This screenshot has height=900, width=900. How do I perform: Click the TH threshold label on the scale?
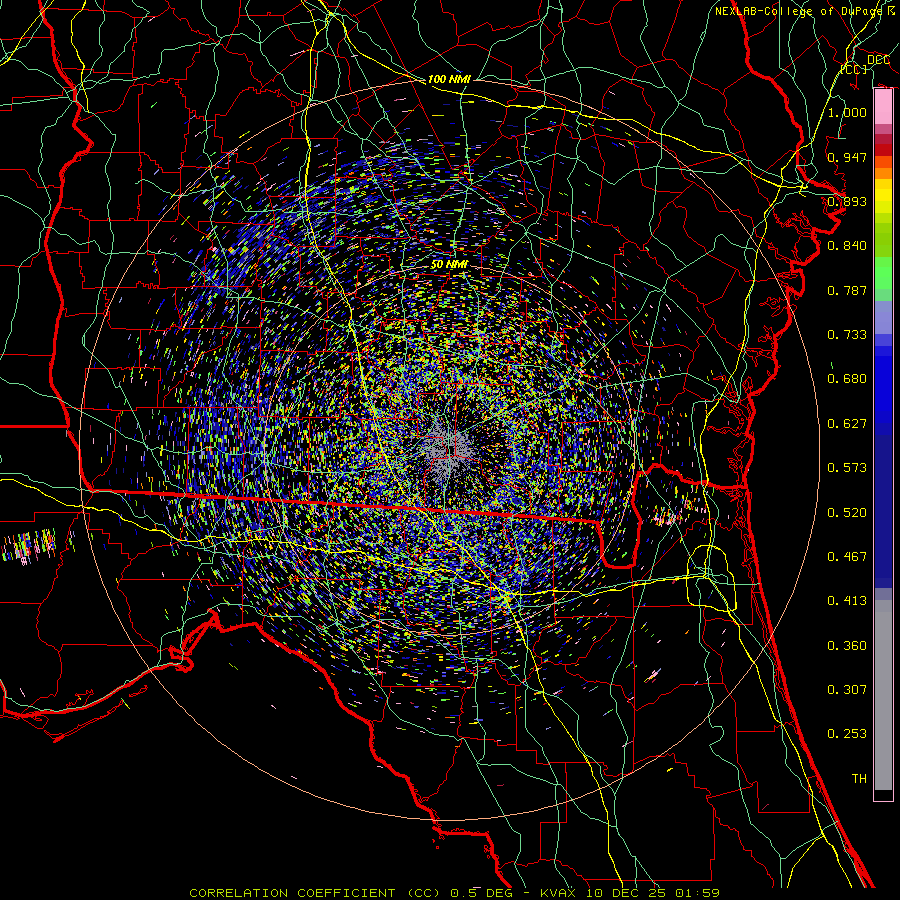859,779
